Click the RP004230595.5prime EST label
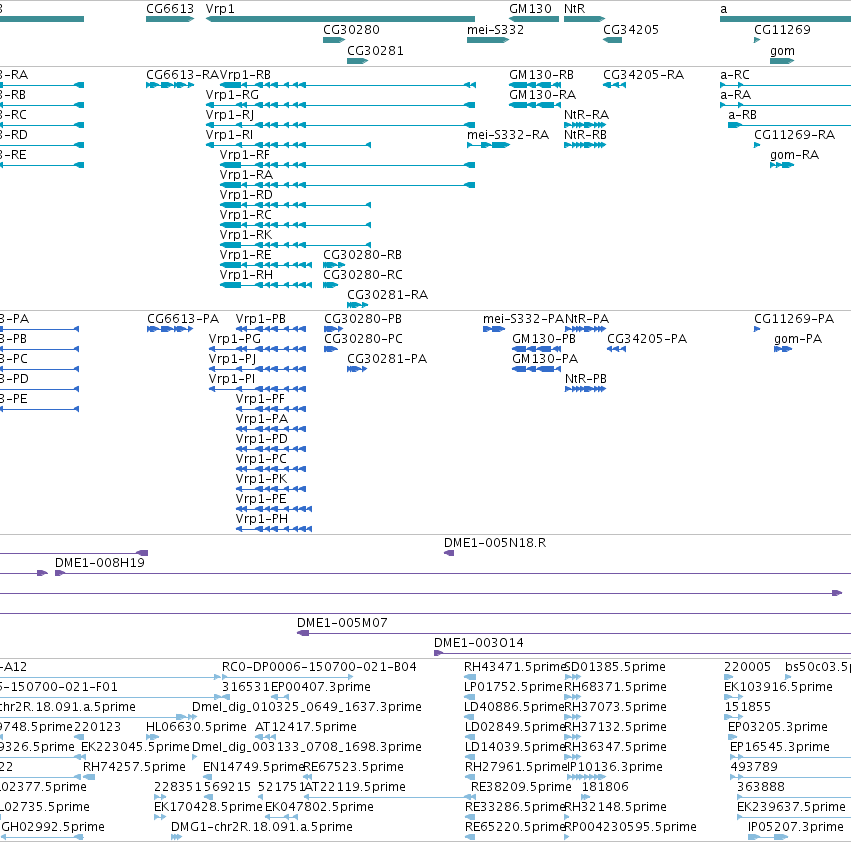 click(631, 827)
